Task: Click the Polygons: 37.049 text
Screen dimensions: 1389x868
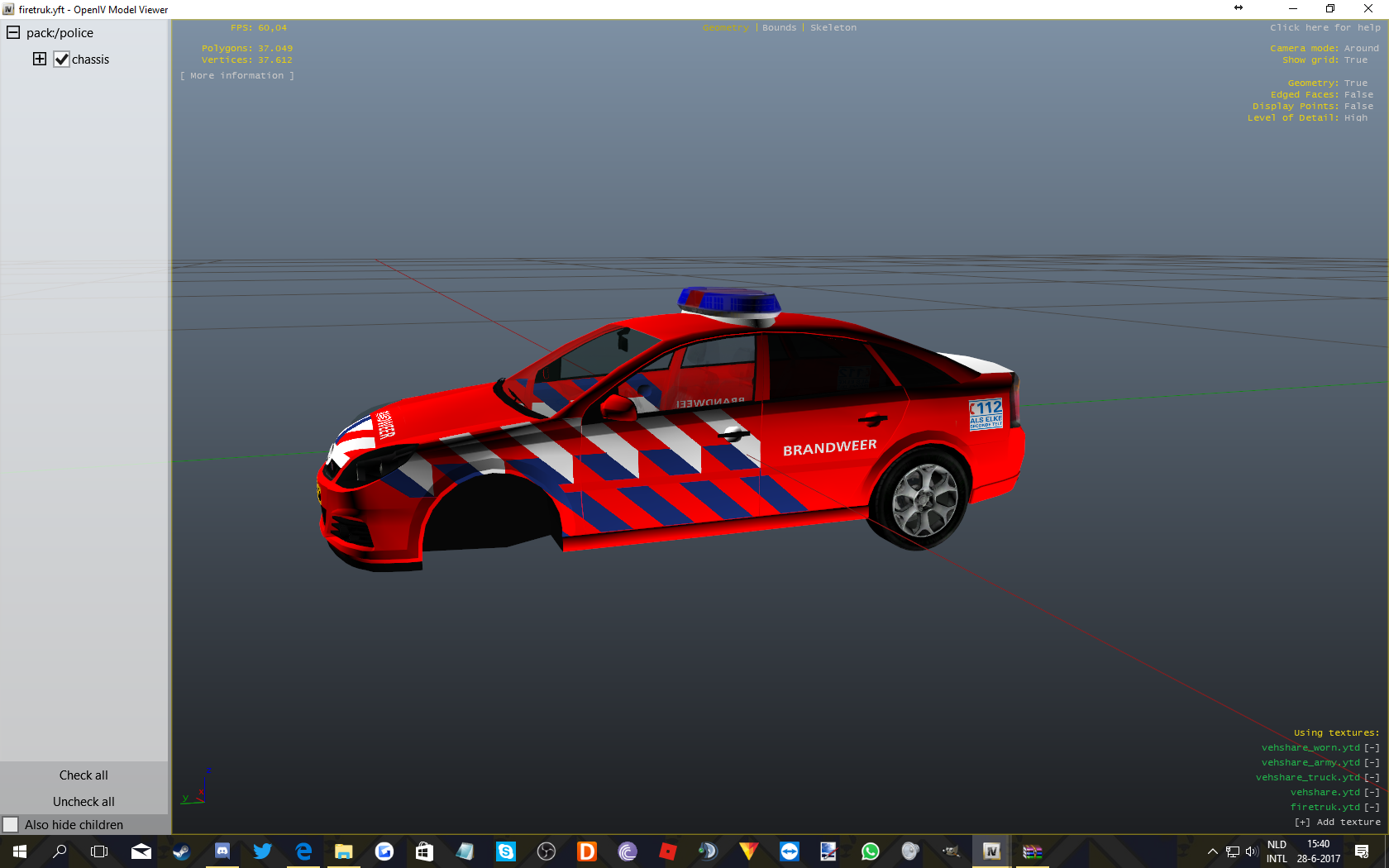Action: [x=247, y=48]
